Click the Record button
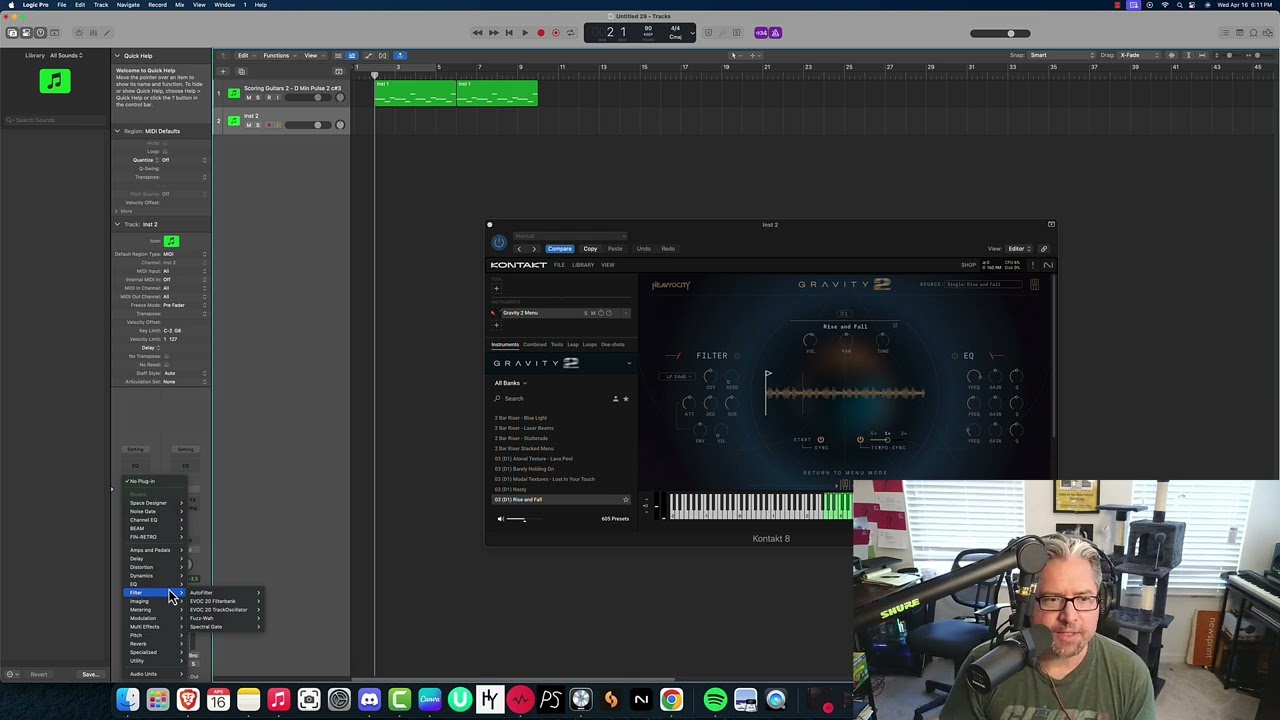The width and height of the screenshot is (1280, 720). tap(541, 33)
